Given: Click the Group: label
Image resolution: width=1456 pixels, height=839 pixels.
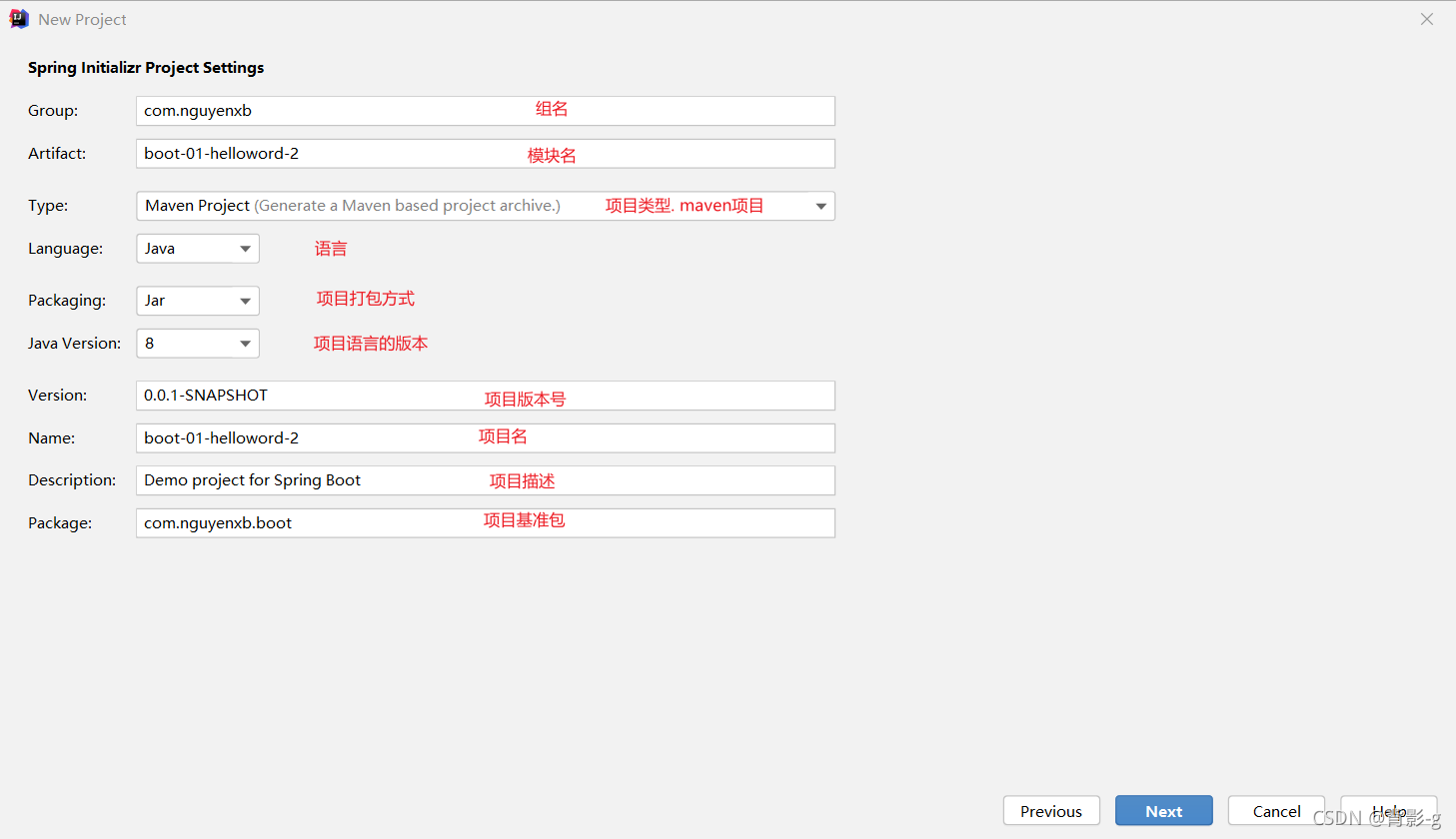Looking at the screenshot, I should [x=53, y=111].
